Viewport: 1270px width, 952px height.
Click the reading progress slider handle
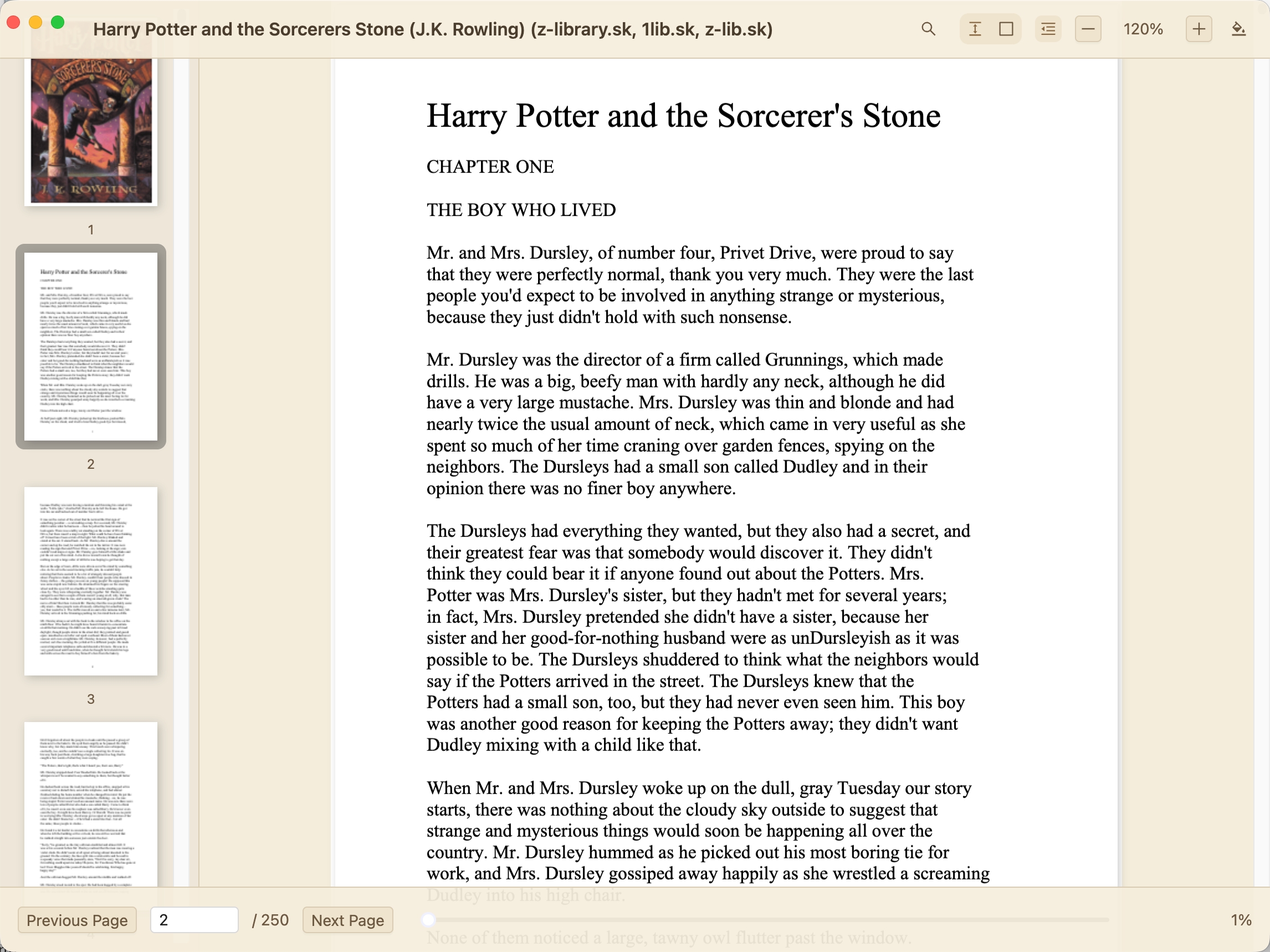tap(429, 920)
